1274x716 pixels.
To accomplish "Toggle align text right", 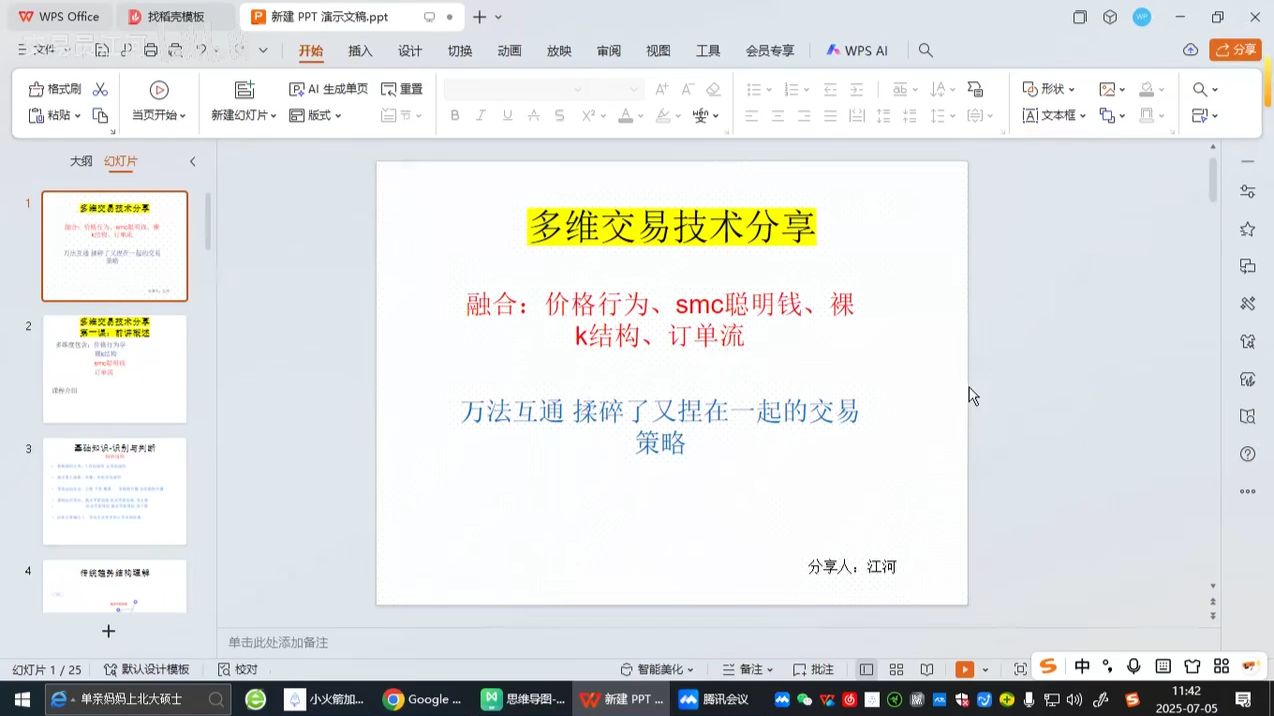I will [x=804, y=116].
